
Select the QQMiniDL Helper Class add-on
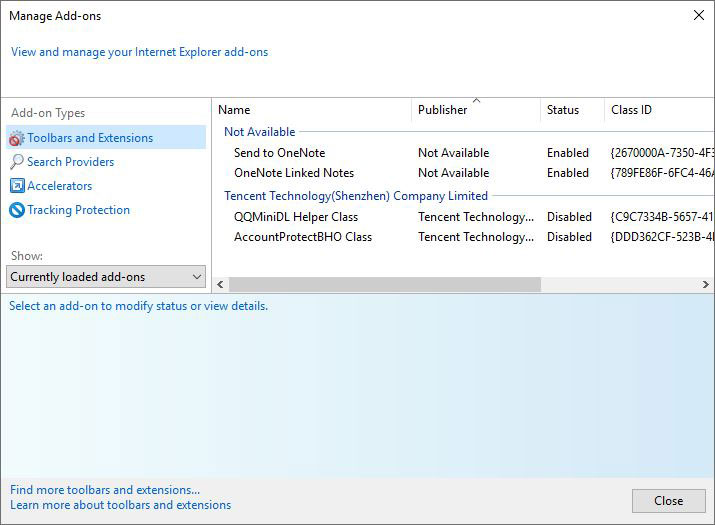pos(296,217)
